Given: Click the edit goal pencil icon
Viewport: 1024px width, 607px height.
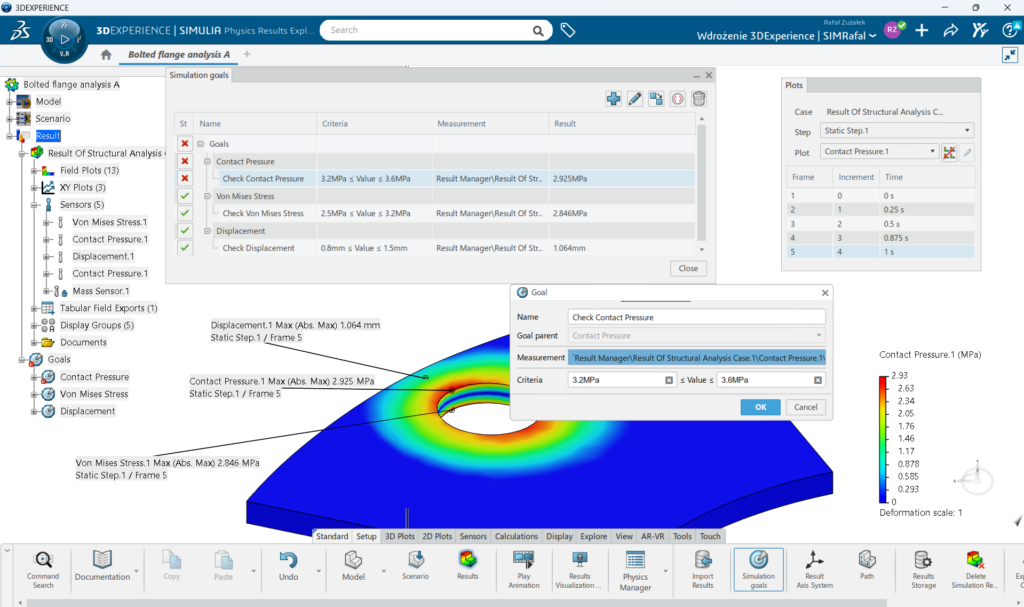Looking at the screenshot, I should pos(635,98).
